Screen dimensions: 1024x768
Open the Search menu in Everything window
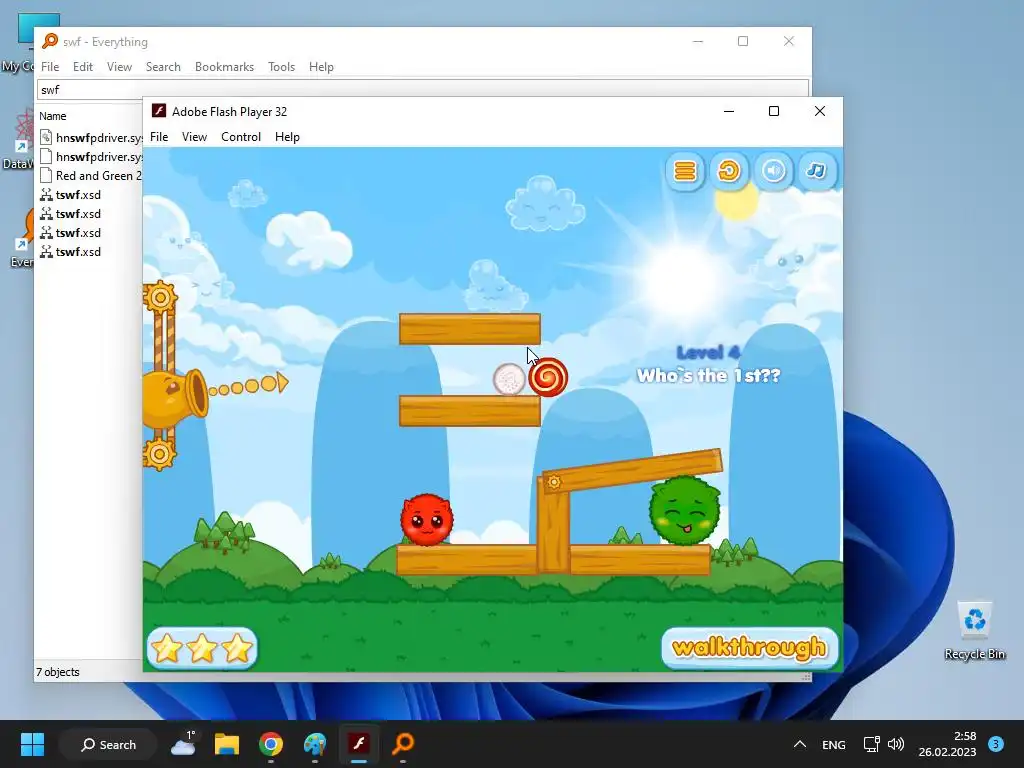(x=163, y=67)
